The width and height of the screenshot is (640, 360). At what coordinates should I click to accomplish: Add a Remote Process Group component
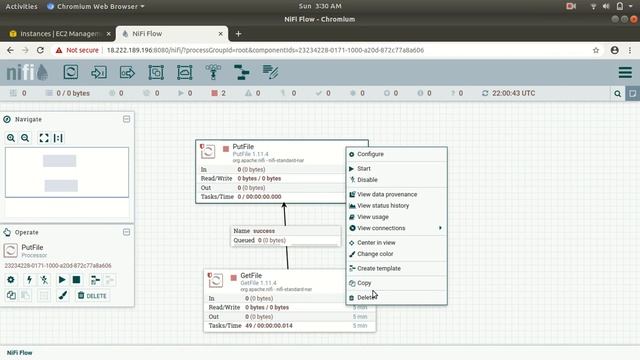tap(184, 72)
